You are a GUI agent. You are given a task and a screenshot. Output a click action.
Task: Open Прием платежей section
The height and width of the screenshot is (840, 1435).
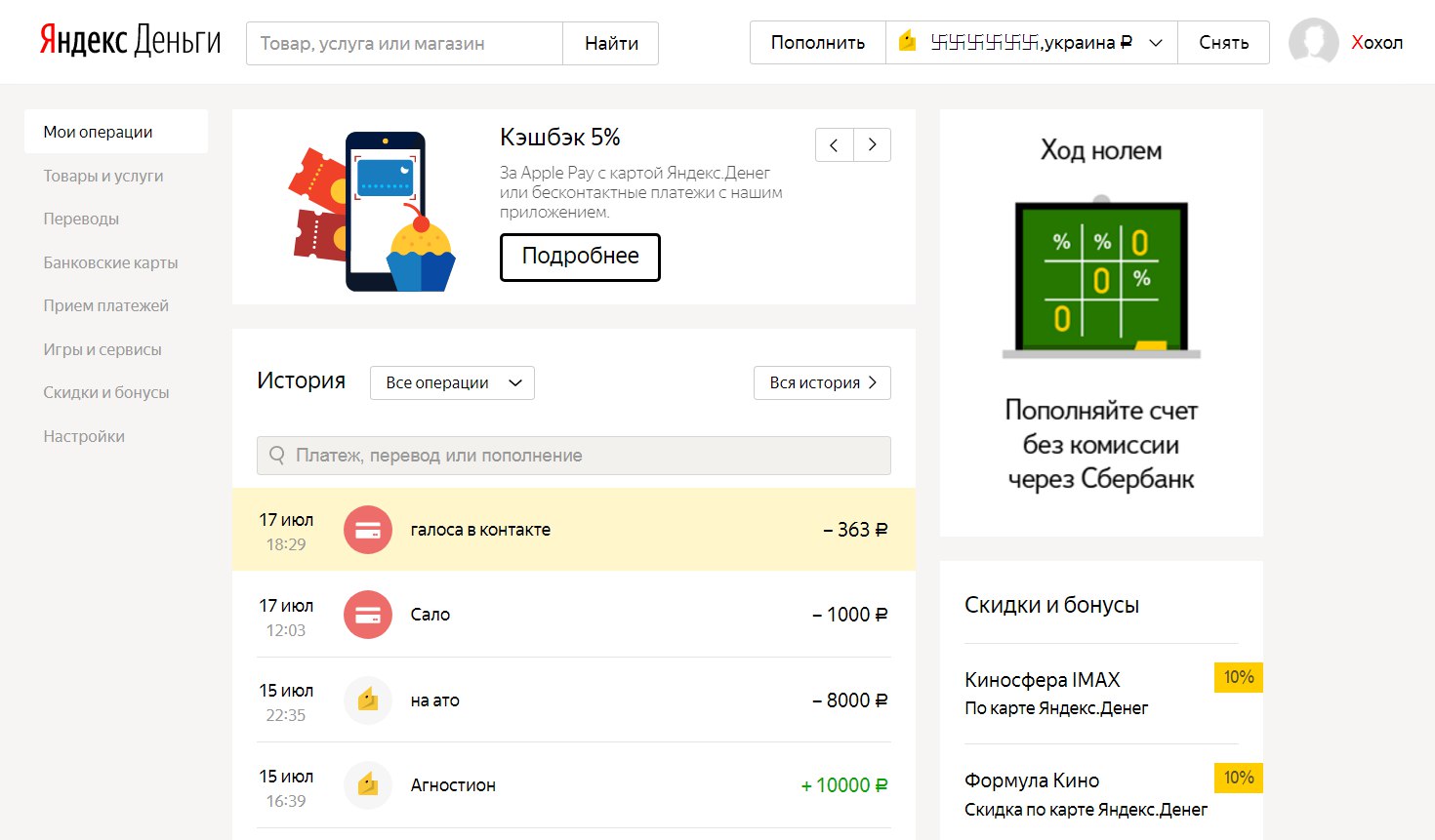(105, 305)
